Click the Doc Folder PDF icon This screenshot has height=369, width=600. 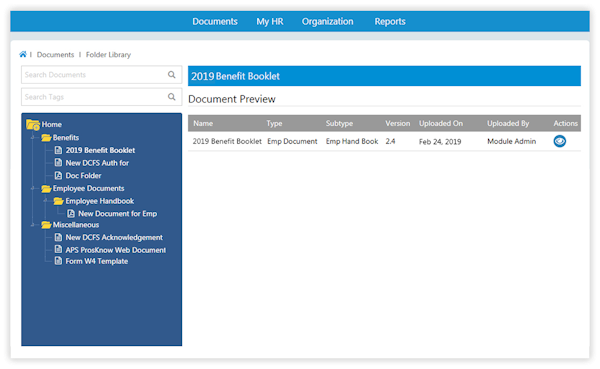pos(58,175)
